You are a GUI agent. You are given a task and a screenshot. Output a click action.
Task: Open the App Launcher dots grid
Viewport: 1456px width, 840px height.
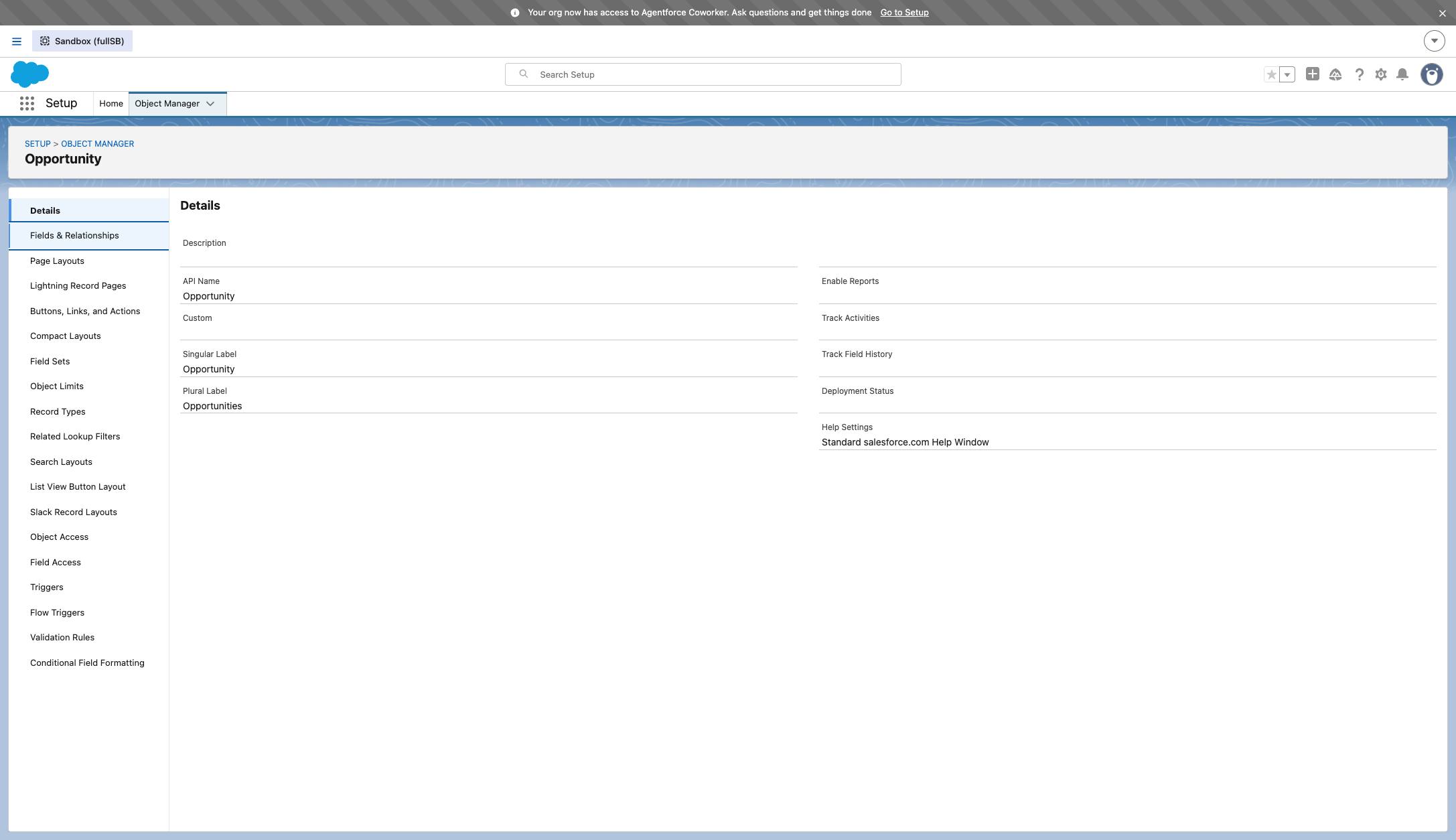click(x=27, y=103)
